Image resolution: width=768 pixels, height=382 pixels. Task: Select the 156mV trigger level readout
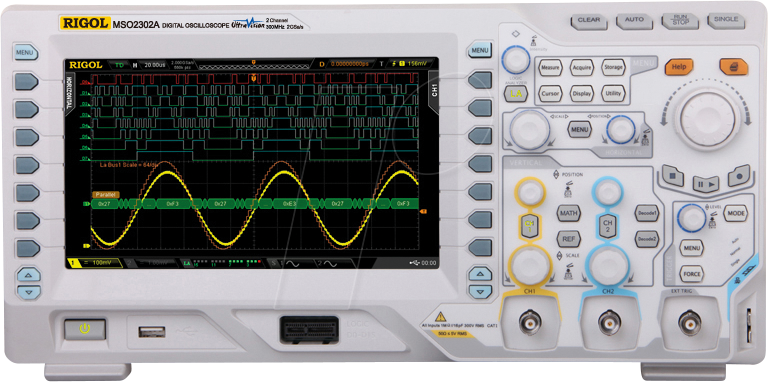pyautogui.click(x=417, y=64)
